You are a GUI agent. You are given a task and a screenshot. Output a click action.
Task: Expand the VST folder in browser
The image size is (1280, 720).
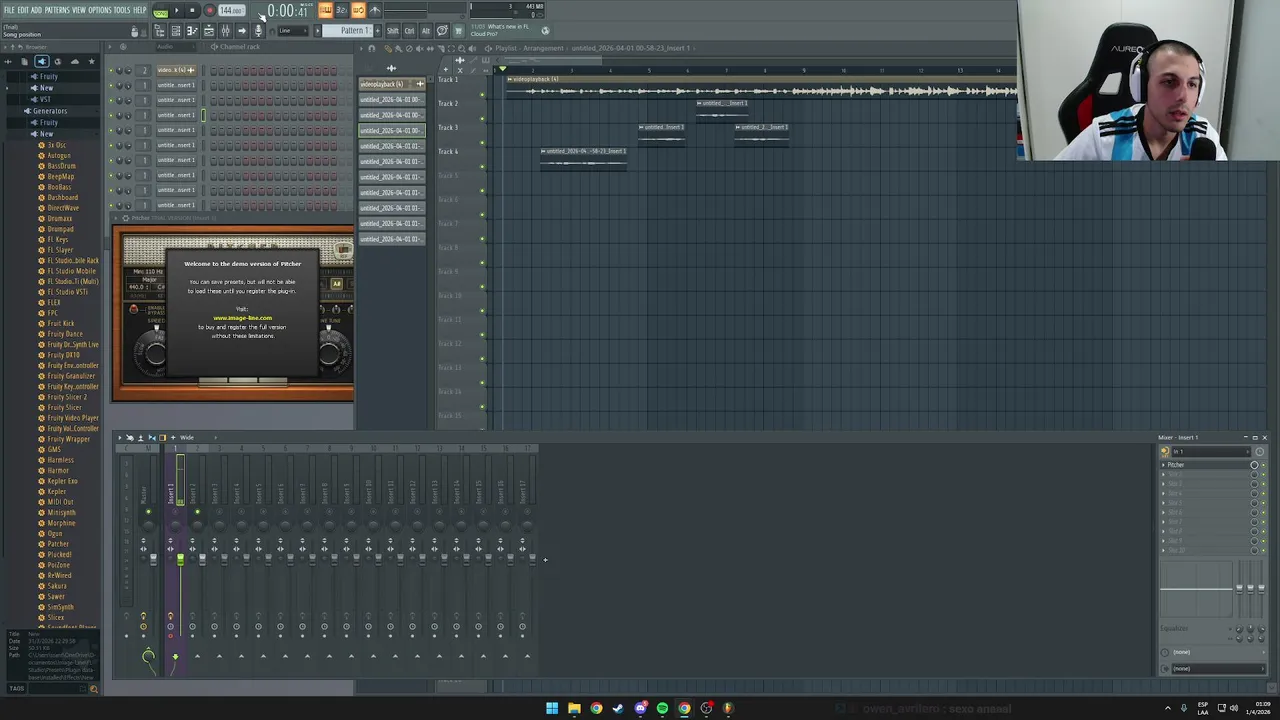[x=45, y=100]
